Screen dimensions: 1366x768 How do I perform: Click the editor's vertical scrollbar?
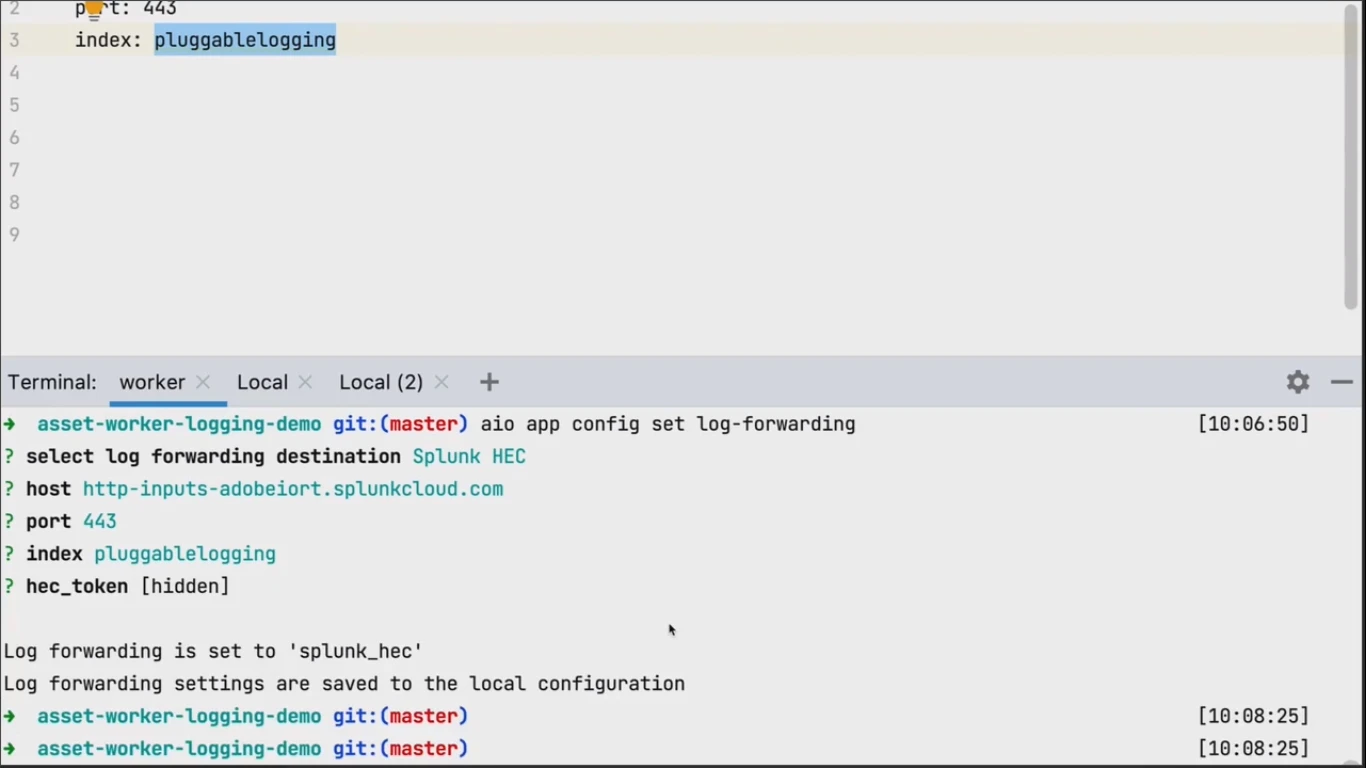pos(1350,160)
